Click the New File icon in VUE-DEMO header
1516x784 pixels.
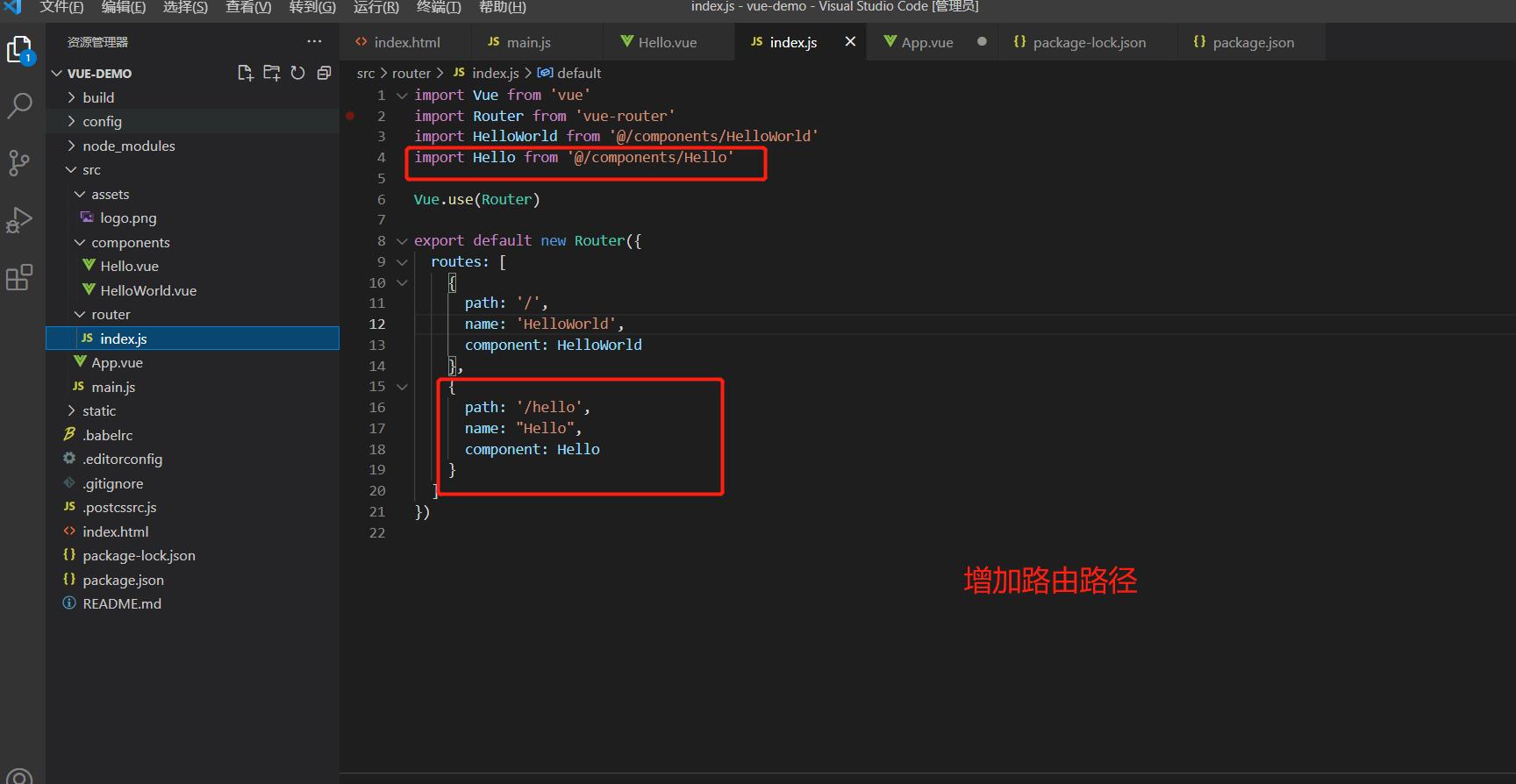tap(246, 73)
